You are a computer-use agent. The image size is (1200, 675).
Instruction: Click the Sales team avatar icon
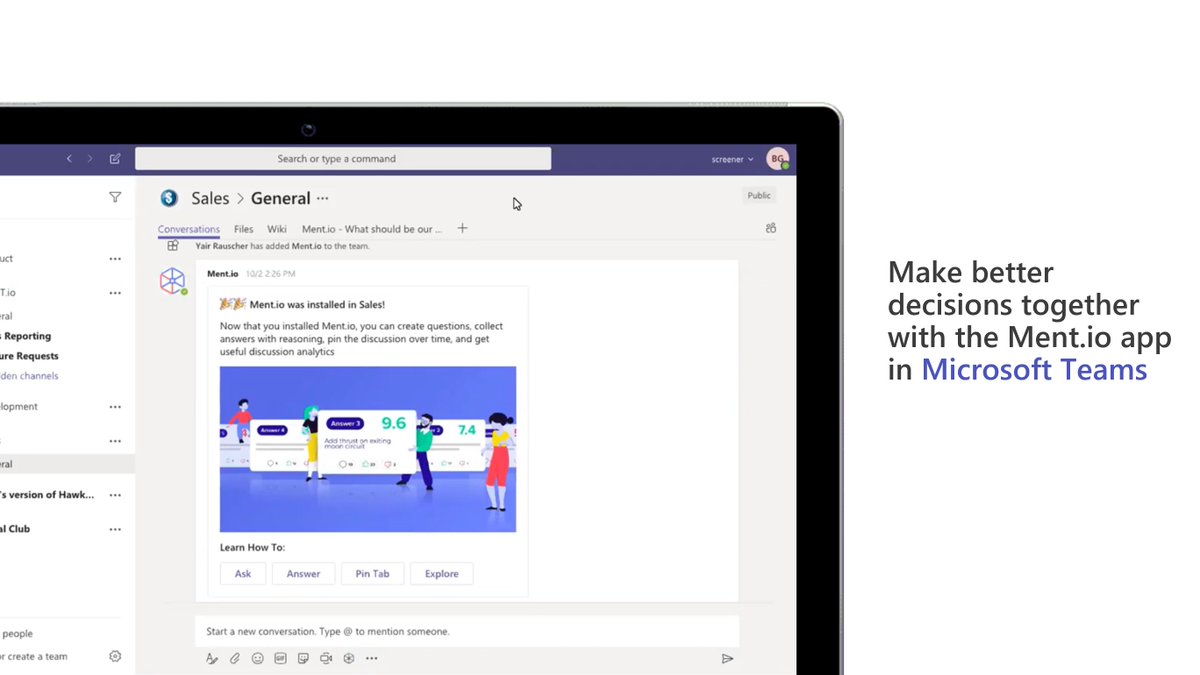point(169,198)
